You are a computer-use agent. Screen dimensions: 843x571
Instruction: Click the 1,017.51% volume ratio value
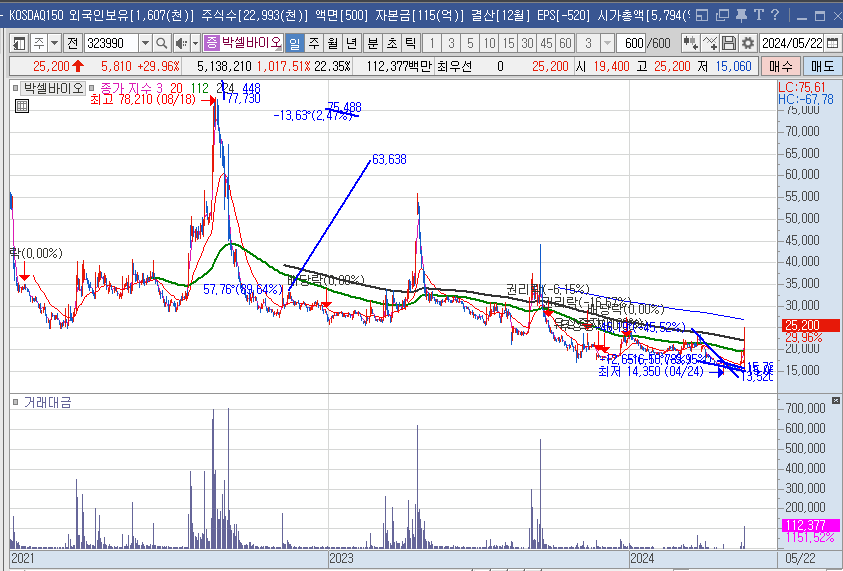coord(283,67)
